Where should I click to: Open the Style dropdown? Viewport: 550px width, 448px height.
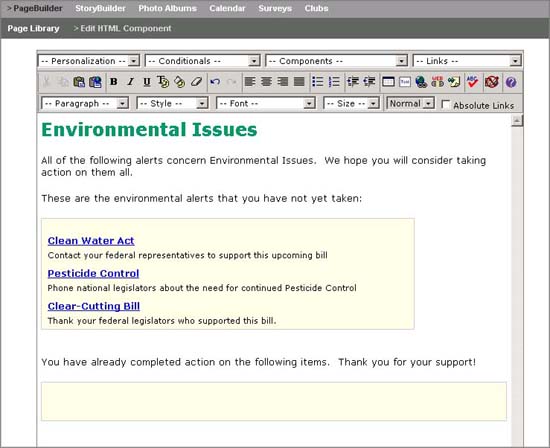coord(172,103)
